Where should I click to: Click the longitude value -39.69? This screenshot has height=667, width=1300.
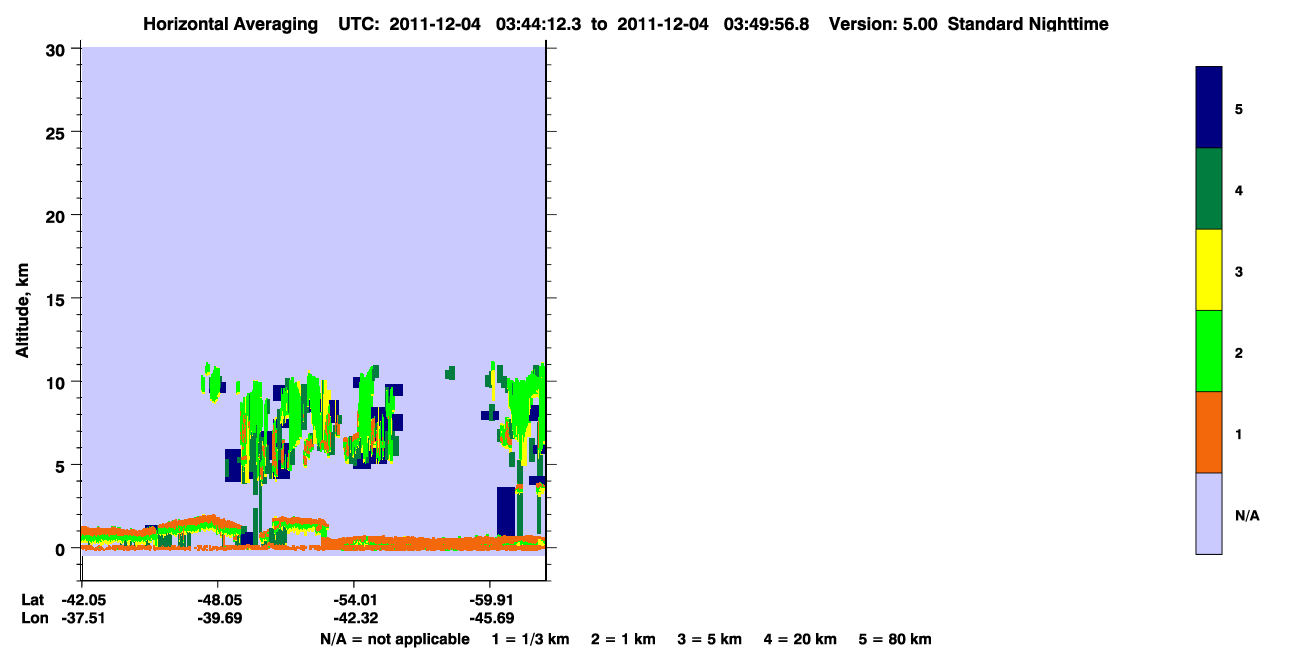218,619
